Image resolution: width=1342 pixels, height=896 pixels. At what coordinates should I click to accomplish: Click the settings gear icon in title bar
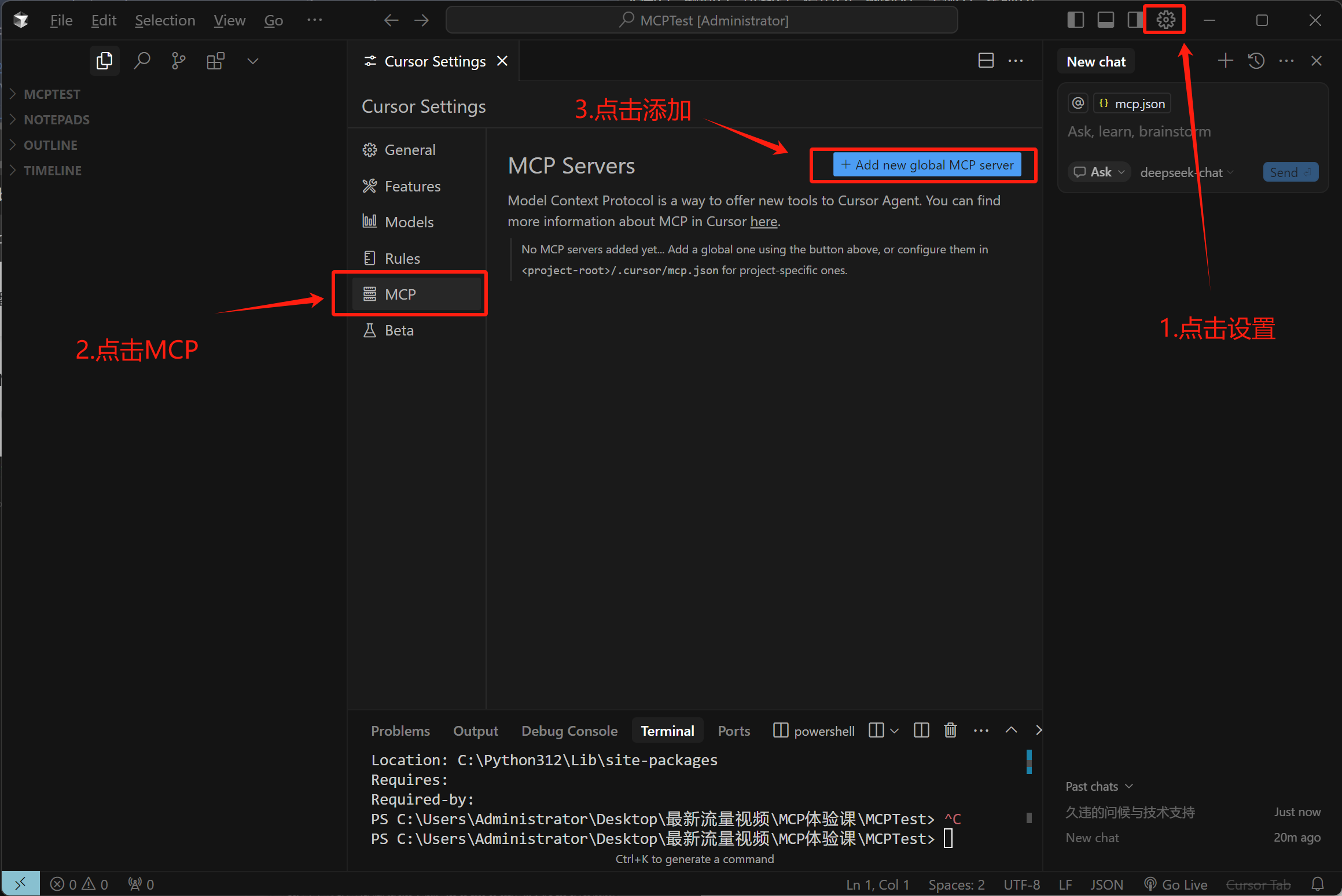coord(1165,20)
